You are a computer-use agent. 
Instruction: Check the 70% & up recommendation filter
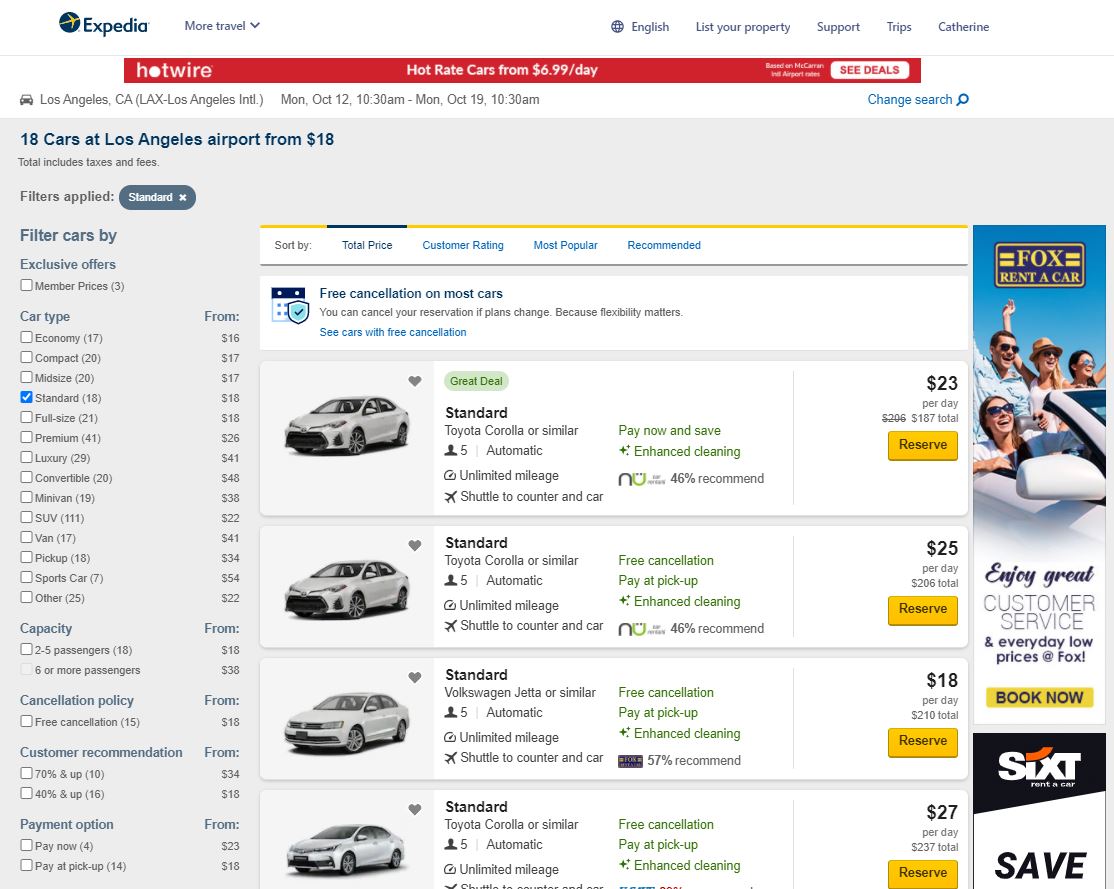(x=26, y=772)
